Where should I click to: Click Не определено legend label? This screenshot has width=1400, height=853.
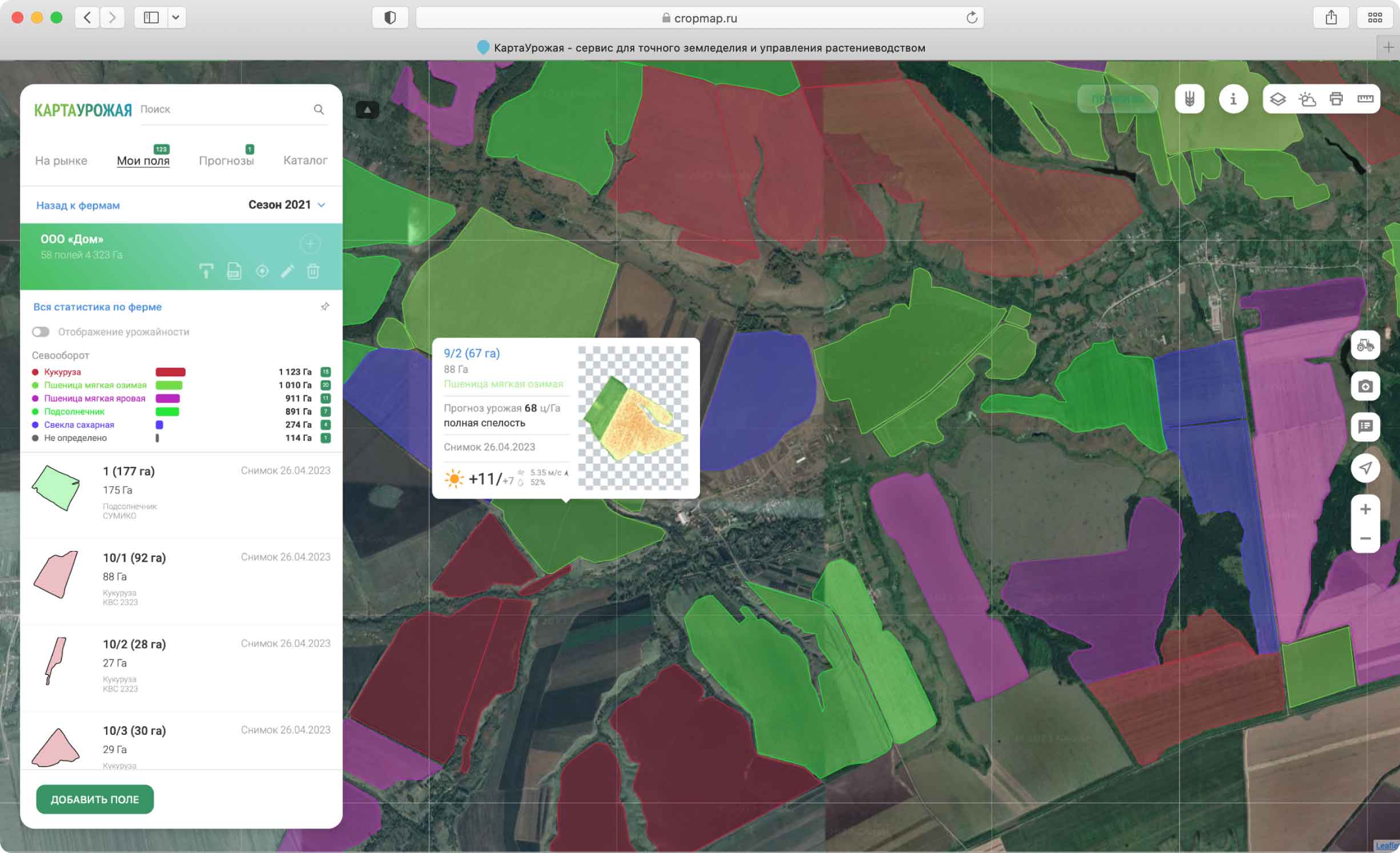click(75, 438)
